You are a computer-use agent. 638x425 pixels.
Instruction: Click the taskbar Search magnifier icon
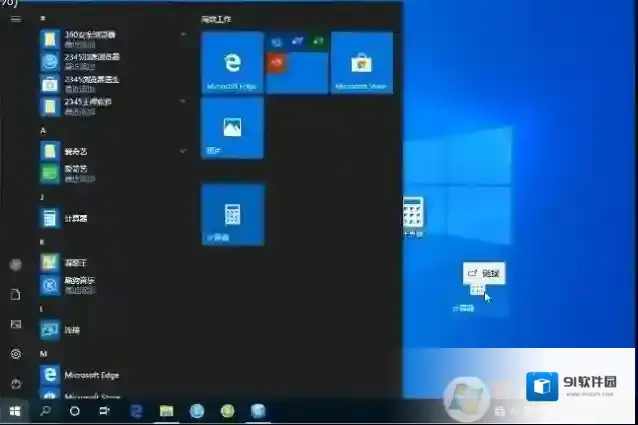(x=45, y=411)
